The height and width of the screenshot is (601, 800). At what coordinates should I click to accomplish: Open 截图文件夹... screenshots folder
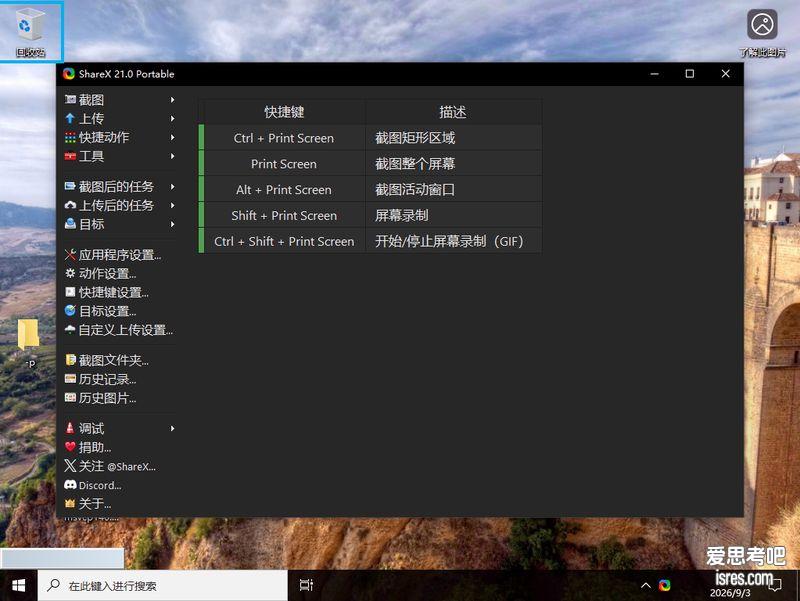120,360
